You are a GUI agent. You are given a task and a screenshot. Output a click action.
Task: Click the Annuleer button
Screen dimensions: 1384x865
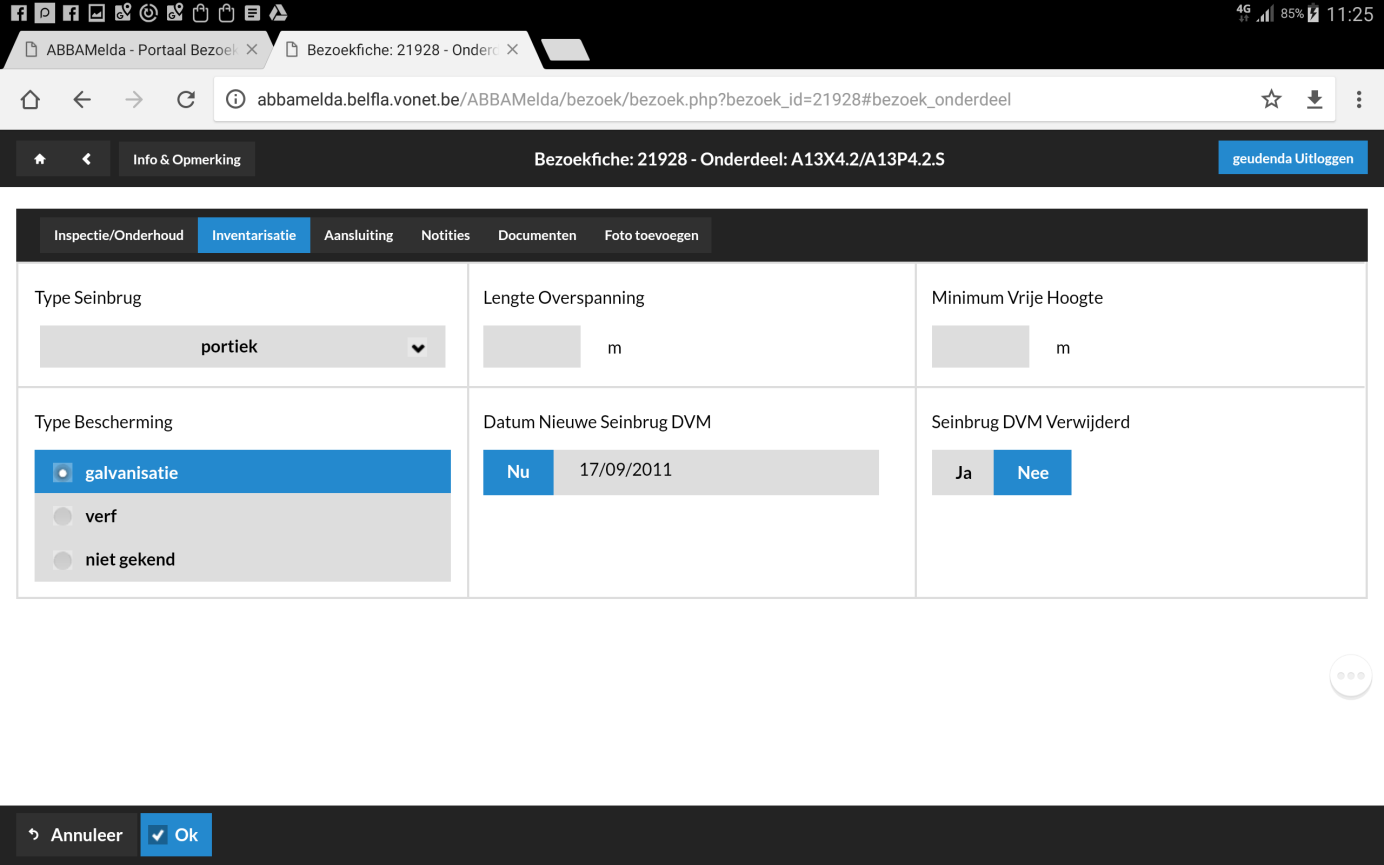point(76,835)
